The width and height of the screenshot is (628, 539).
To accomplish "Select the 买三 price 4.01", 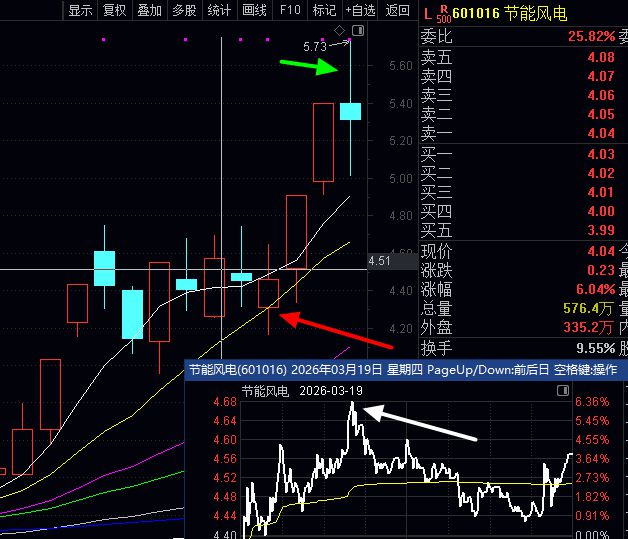I will pos(601,192).
